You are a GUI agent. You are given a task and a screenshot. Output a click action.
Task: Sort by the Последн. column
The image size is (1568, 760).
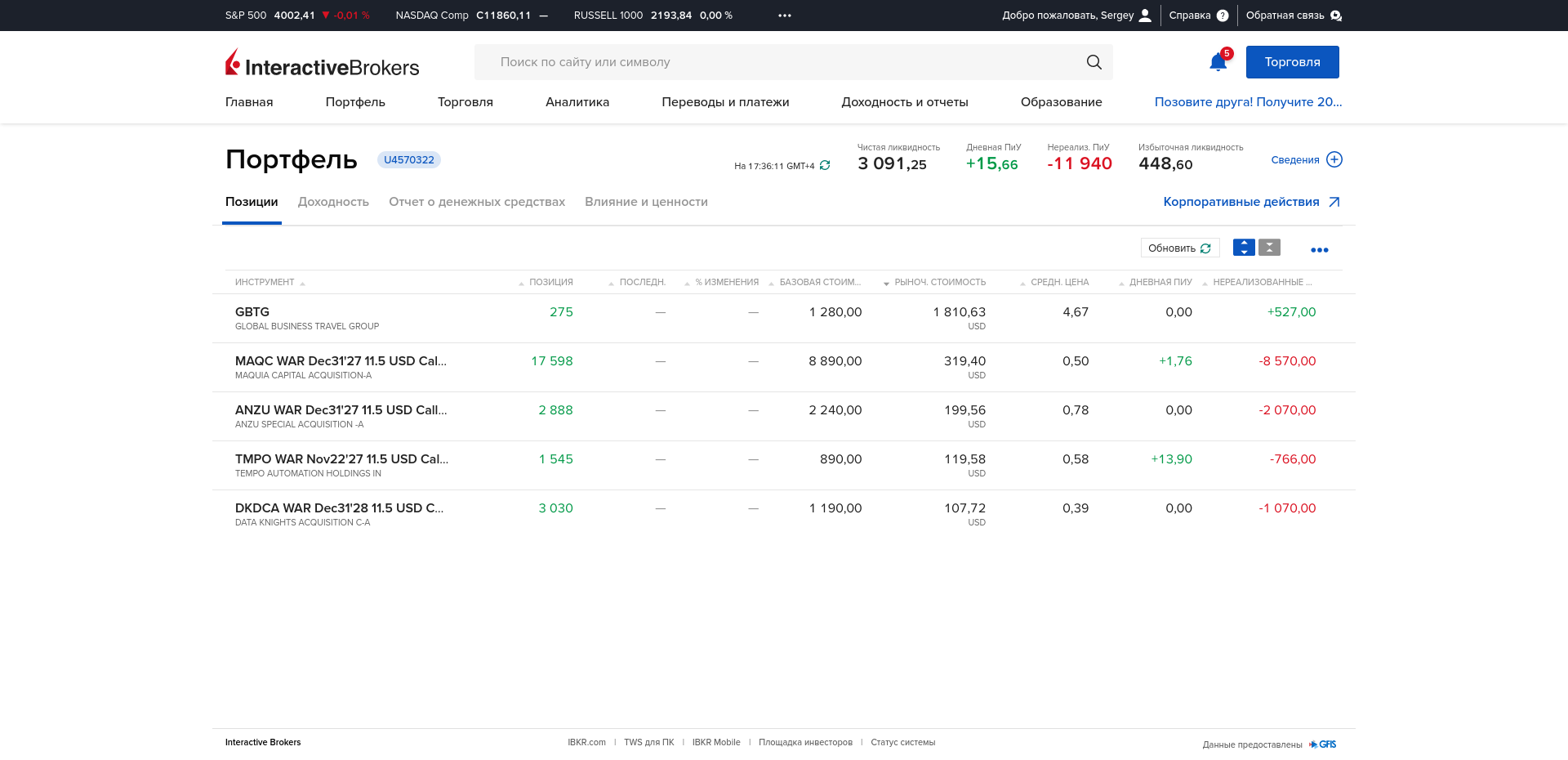tap(643, 282)
